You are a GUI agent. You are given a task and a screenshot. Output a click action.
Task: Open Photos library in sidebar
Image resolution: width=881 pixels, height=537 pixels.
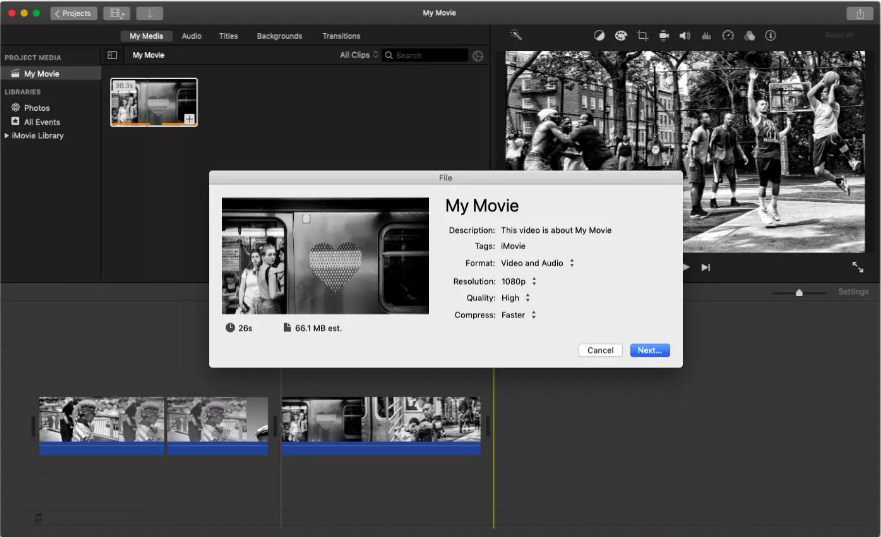37,108
